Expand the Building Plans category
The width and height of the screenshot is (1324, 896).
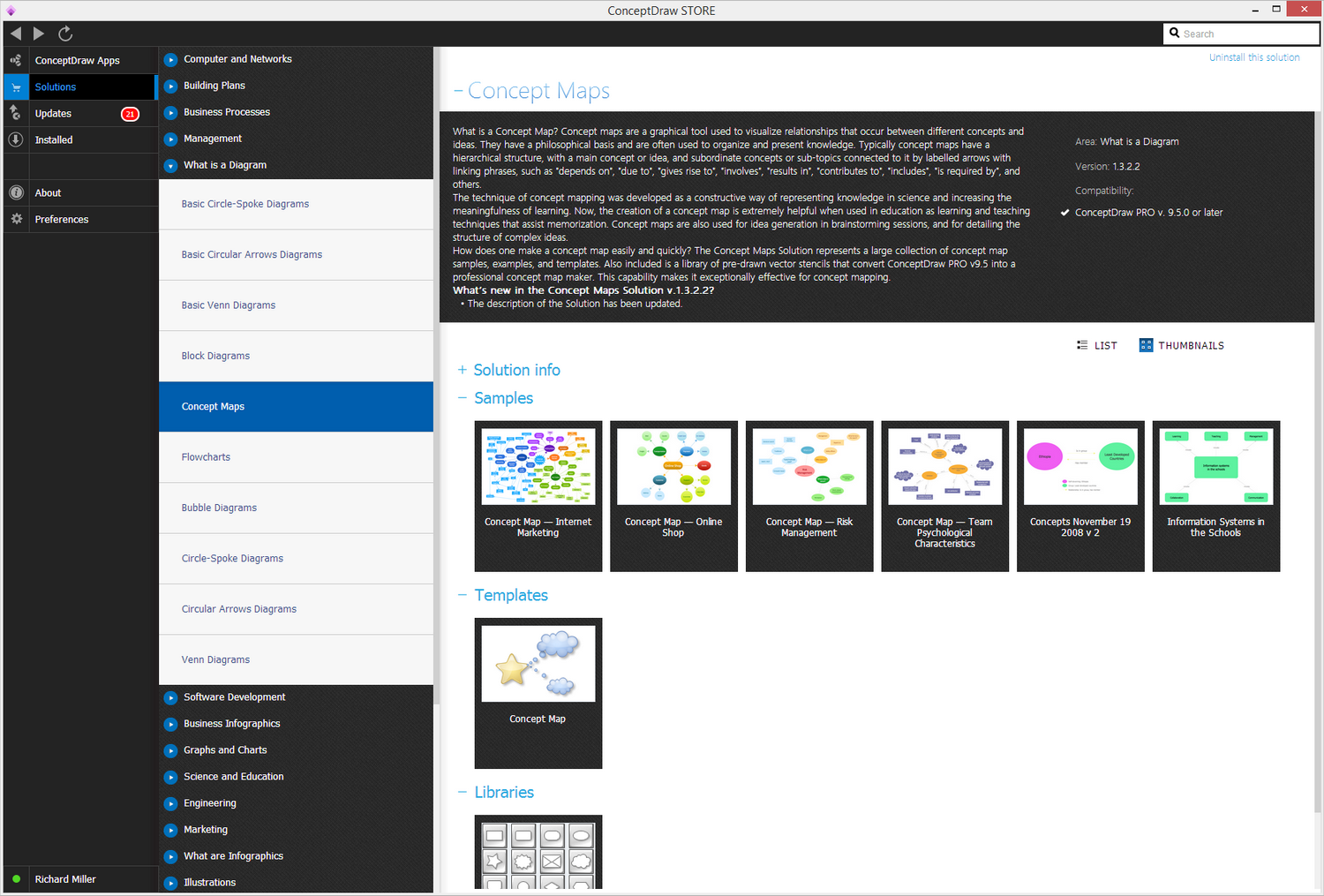pos(171,87)
